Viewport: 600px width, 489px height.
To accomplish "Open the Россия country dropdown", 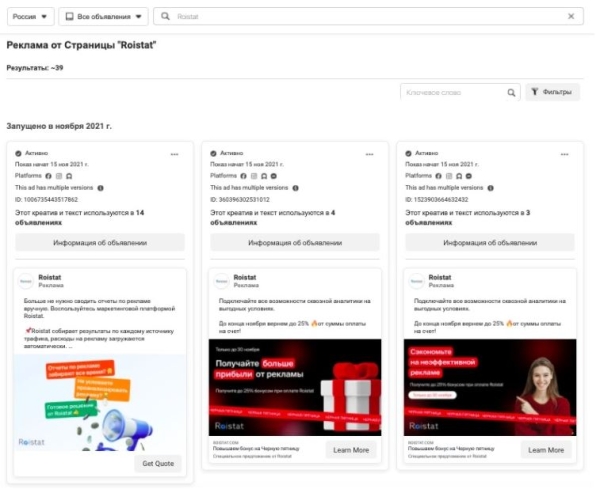I will coord(31,16).
